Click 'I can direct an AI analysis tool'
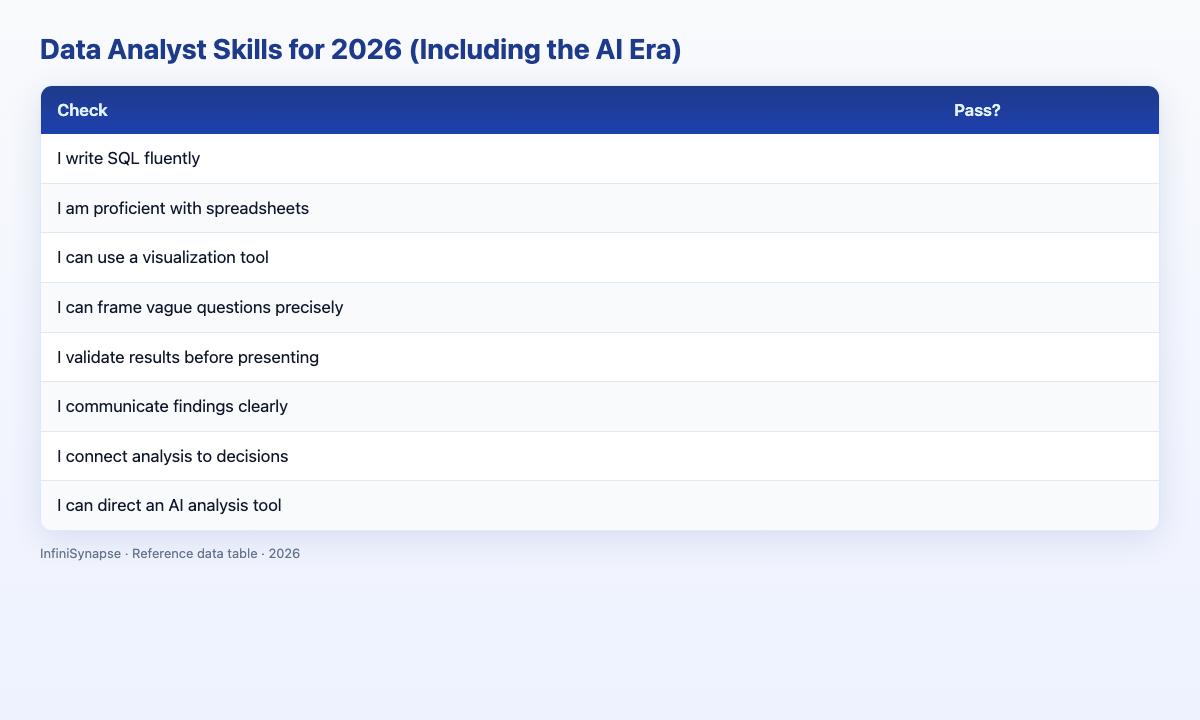This screenshot has height=720, width=1200. coord(169,506)
